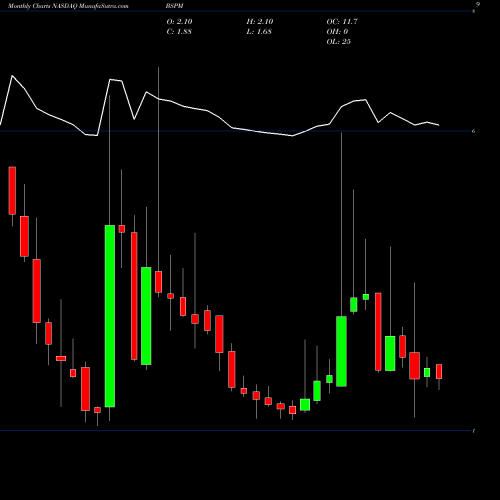Click the last red candlestick at chart end

(439, 371)
